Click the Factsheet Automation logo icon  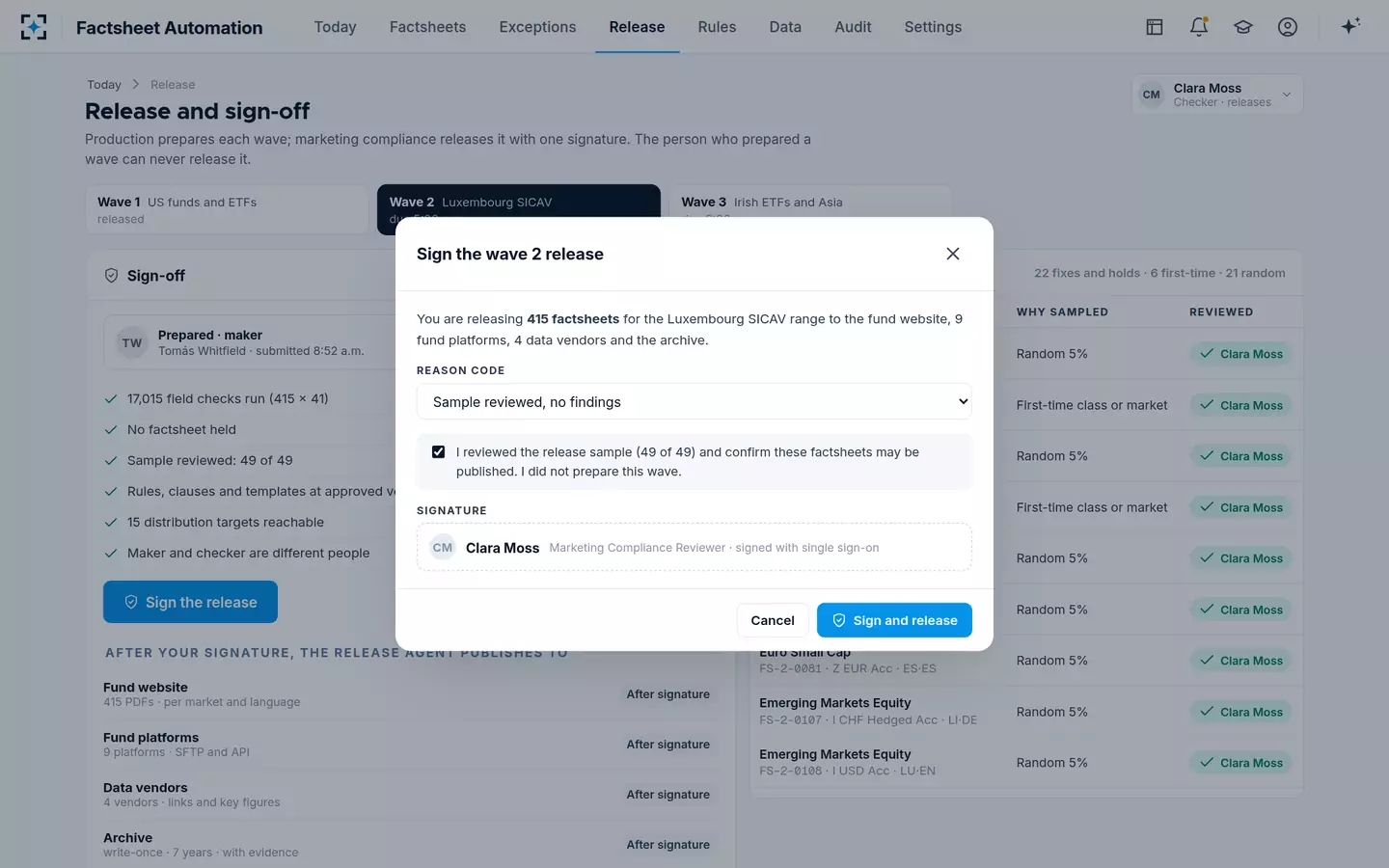34,27
